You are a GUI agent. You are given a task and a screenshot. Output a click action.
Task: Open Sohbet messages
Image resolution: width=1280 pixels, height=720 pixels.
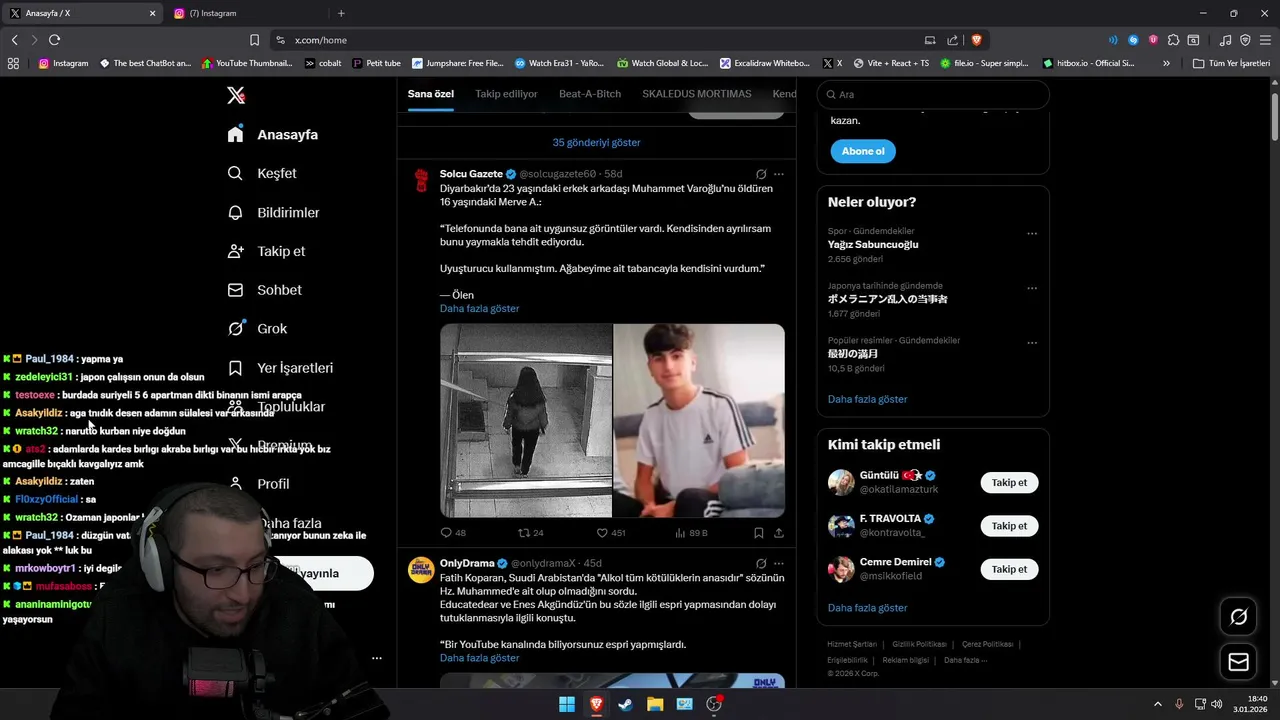pos(265,290)
